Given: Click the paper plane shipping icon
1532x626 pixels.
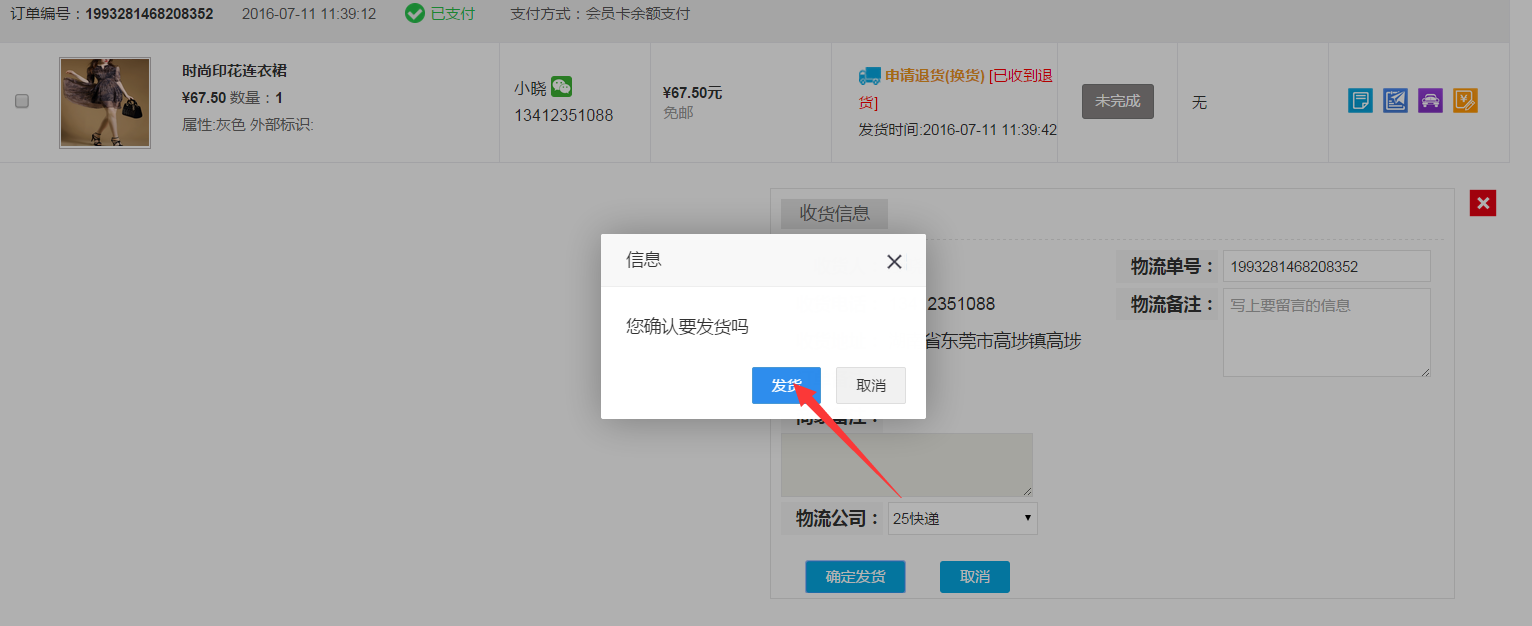Looking at the screenshot, I should (1395, 101).
